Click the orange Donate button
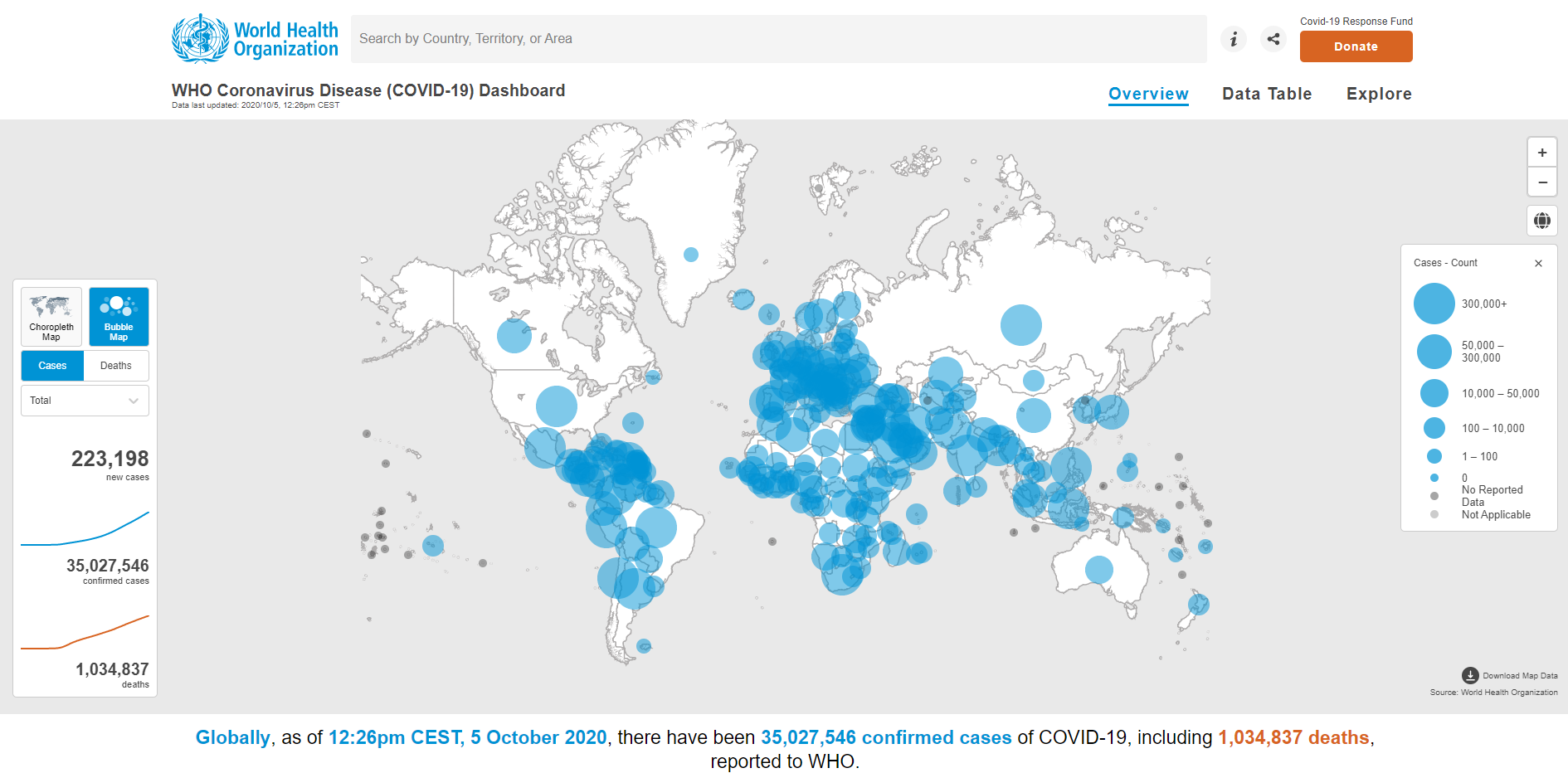The height and width of the screenshot is (773, 1568). (x=1356, y=46)
